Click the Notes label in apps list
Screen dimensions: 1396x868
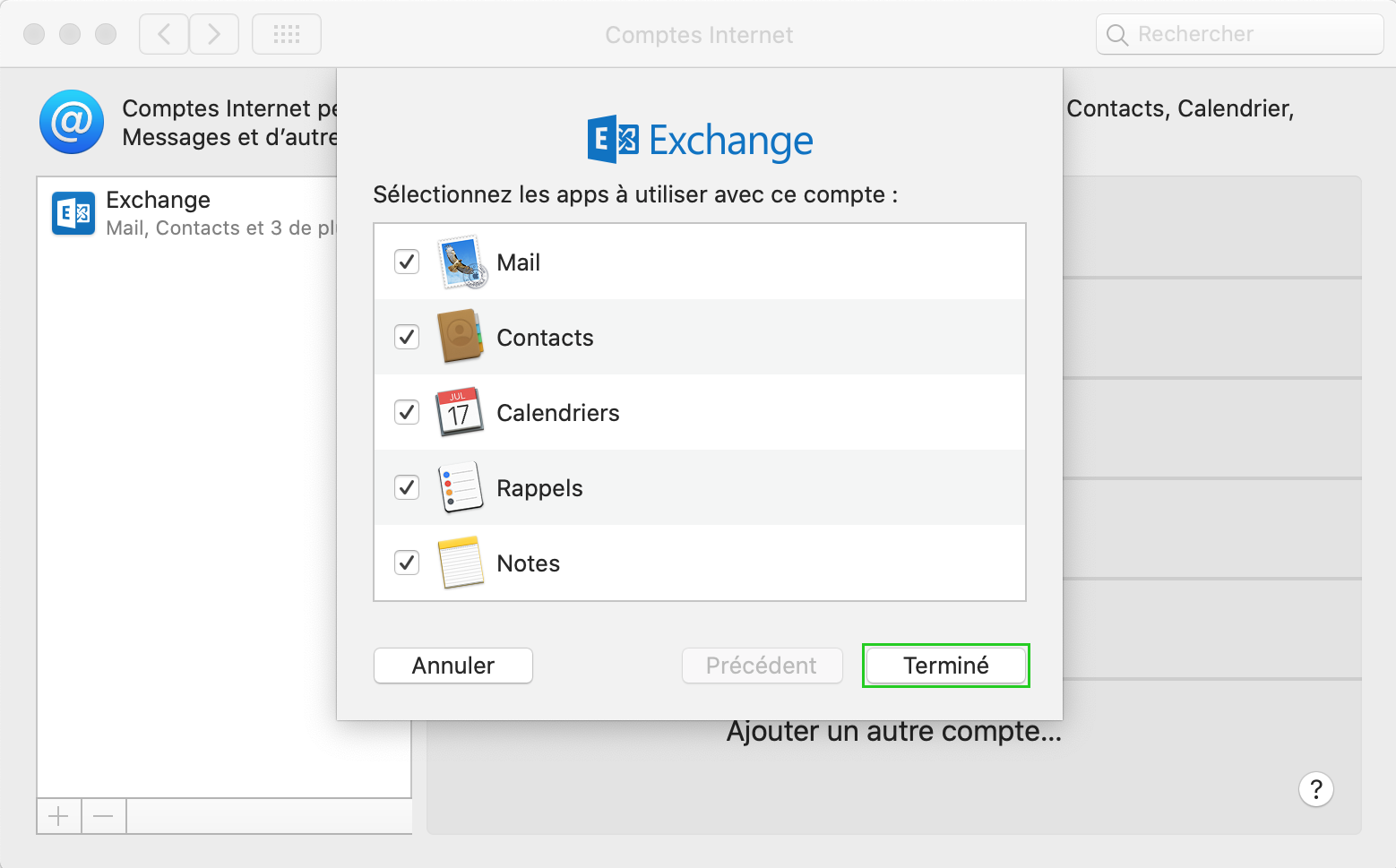pyautogui.click(x=529, y=563)
